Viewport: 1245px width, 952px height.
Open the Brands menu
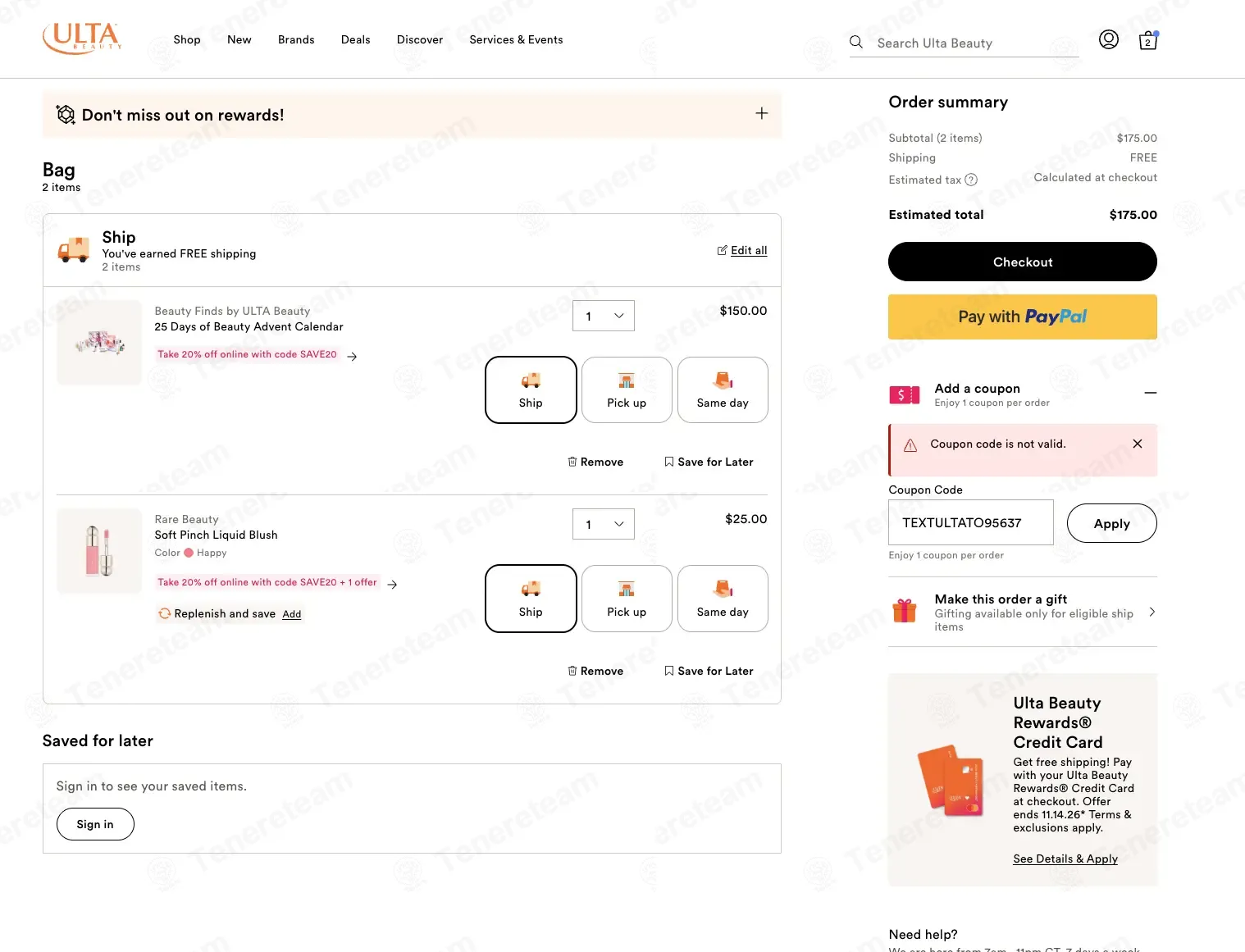[296, 39]
